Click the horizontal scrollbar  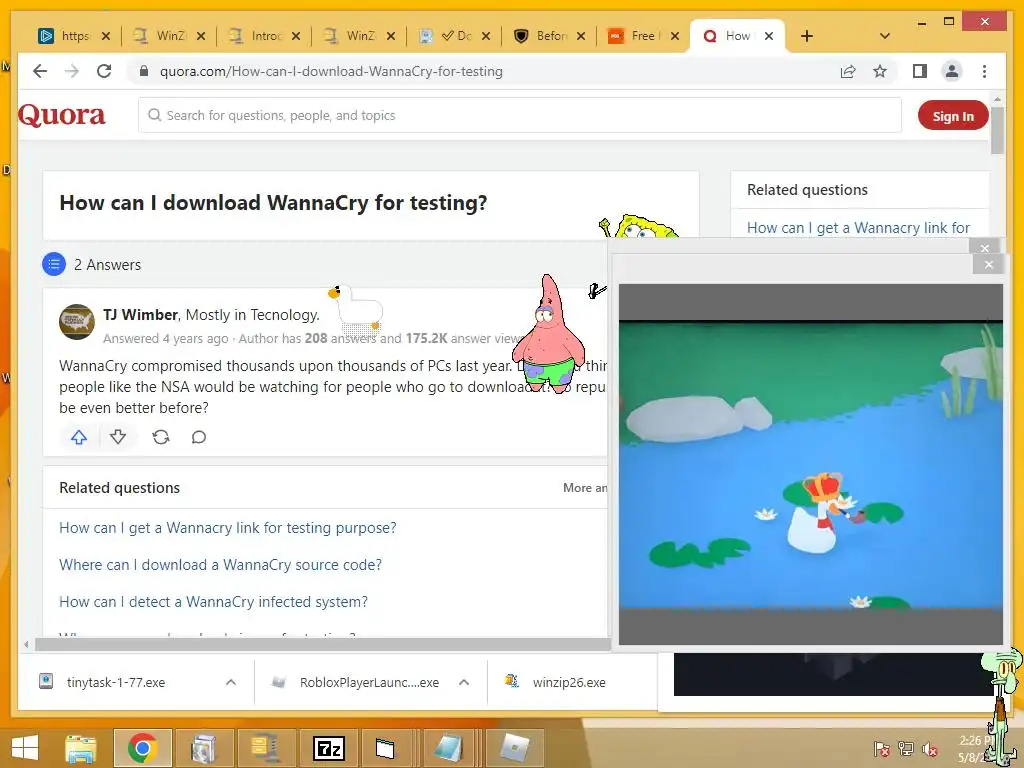pyautogui.click(x=323, y=645)
